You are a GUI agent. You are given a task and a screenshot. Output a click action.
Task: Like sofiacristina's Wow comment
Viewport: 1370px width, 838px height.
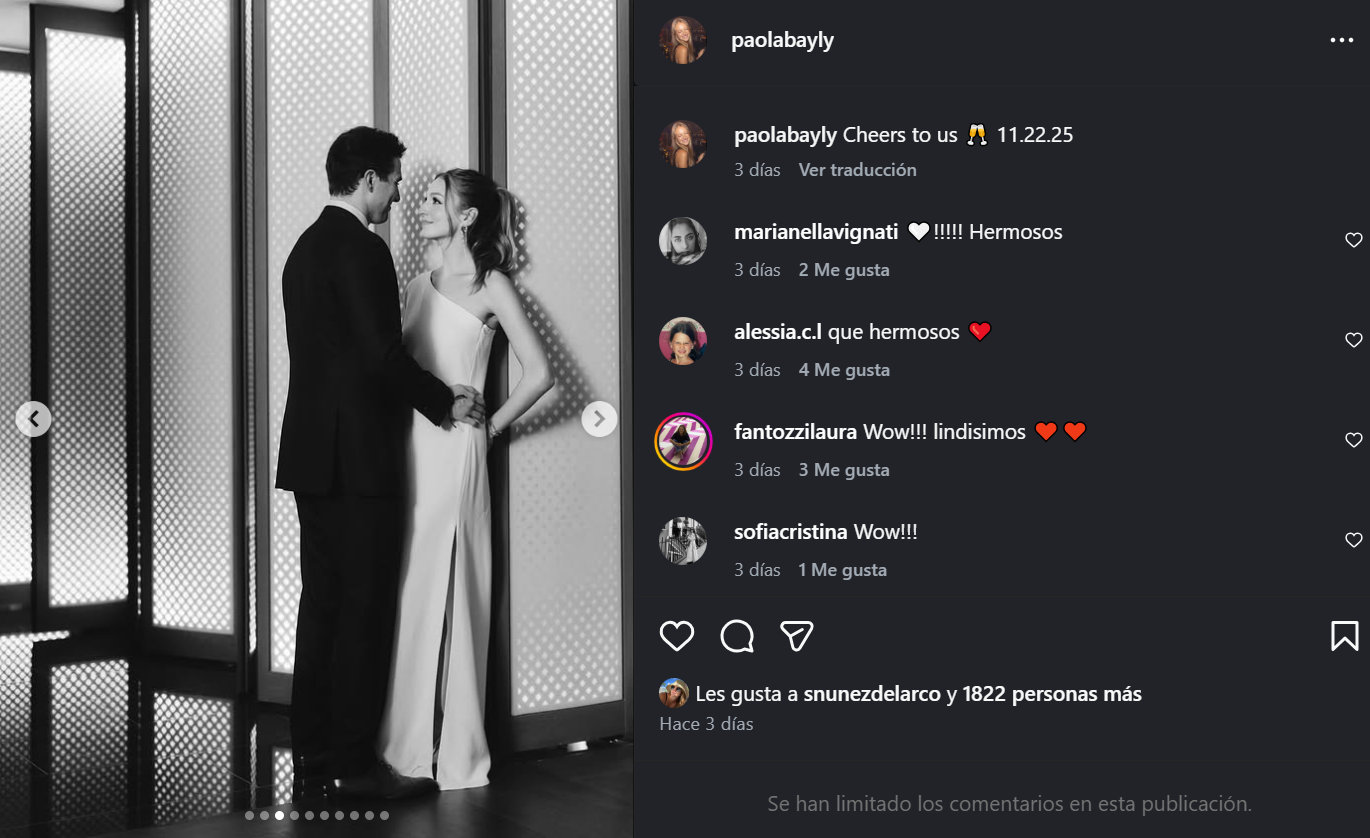pos(1354,540)
